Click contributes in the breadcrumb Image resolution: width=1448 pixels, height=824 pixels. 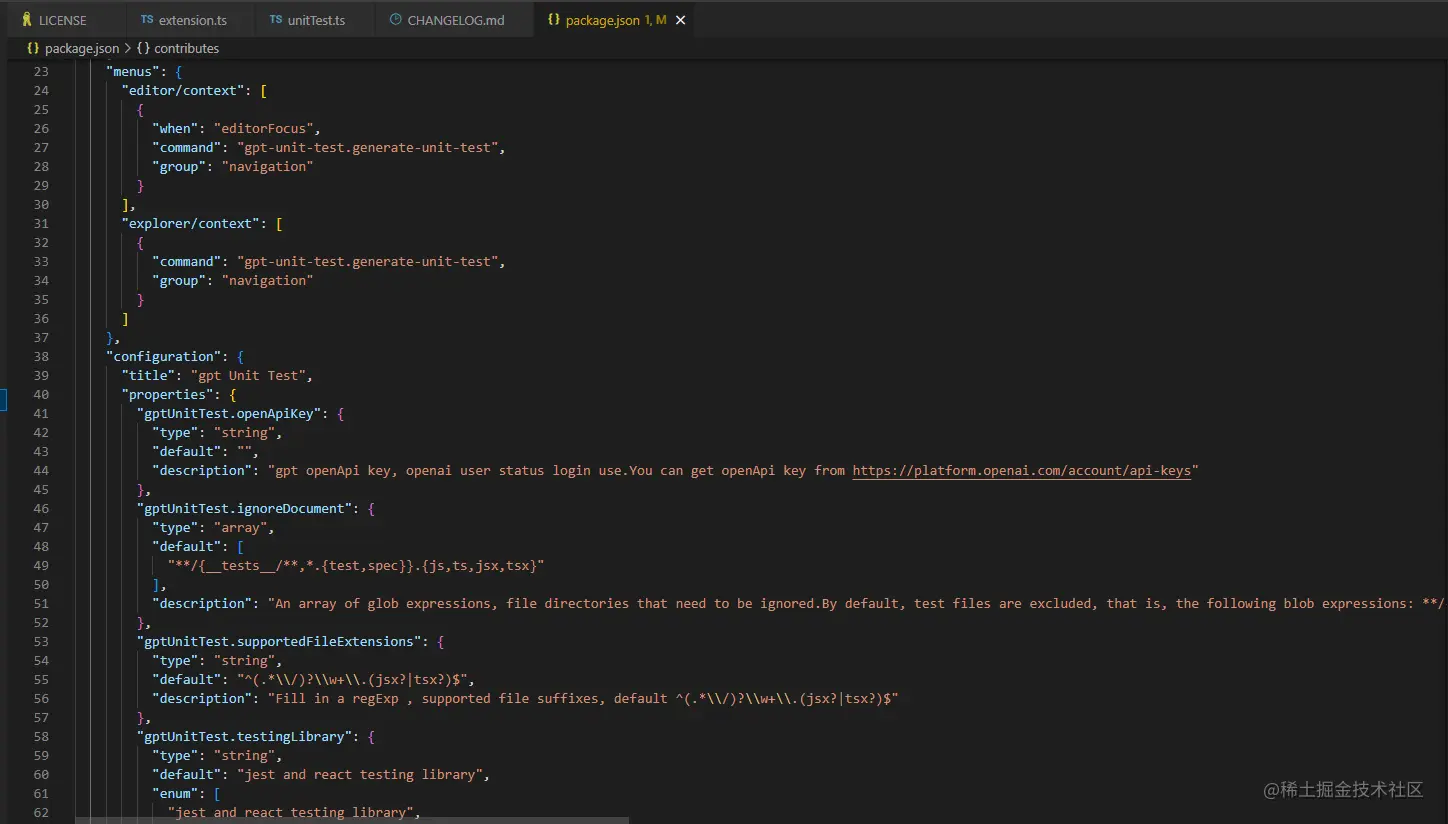point(186,48)
